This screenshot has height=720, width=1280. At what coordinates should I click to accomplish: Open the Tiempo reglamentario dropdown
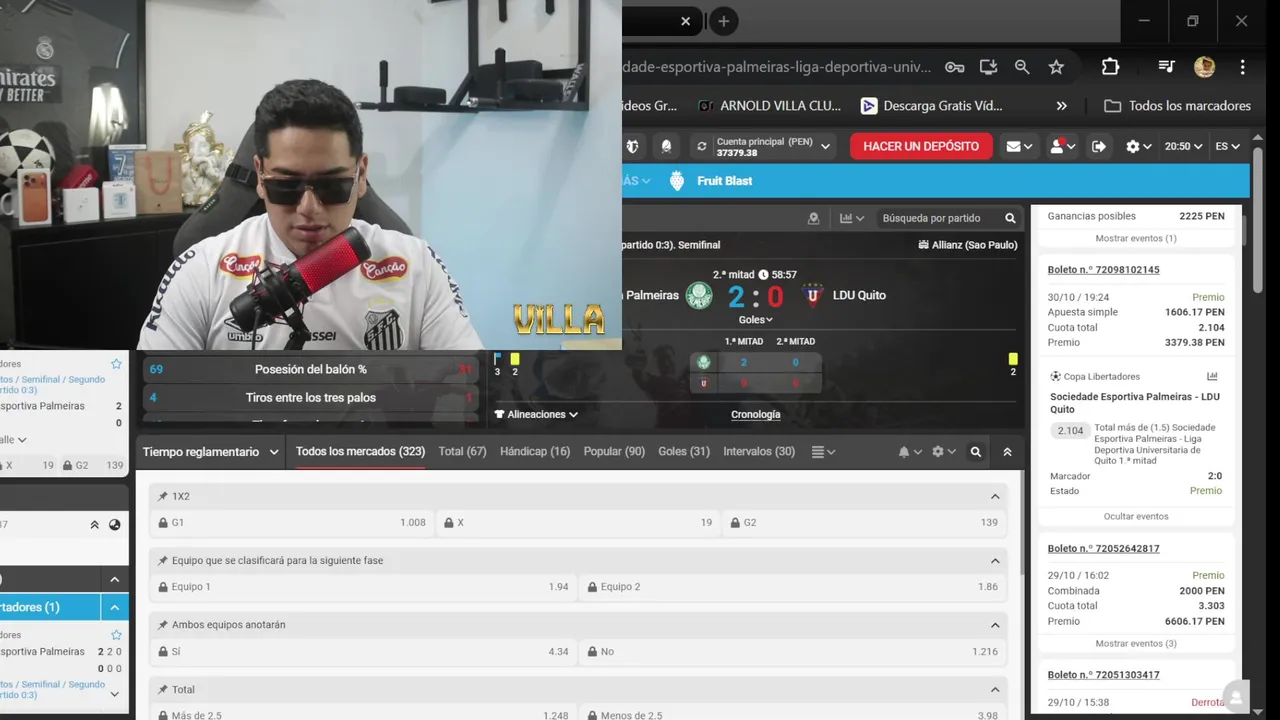pos(210,452)
